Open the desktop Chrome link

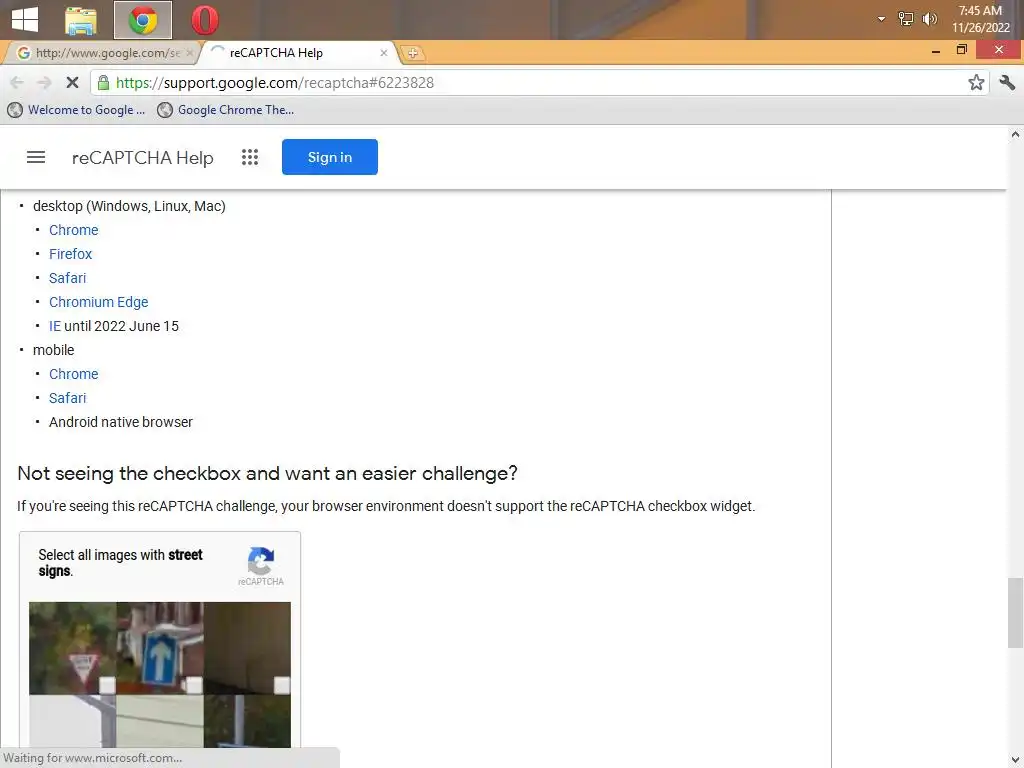tap(73, 230)
